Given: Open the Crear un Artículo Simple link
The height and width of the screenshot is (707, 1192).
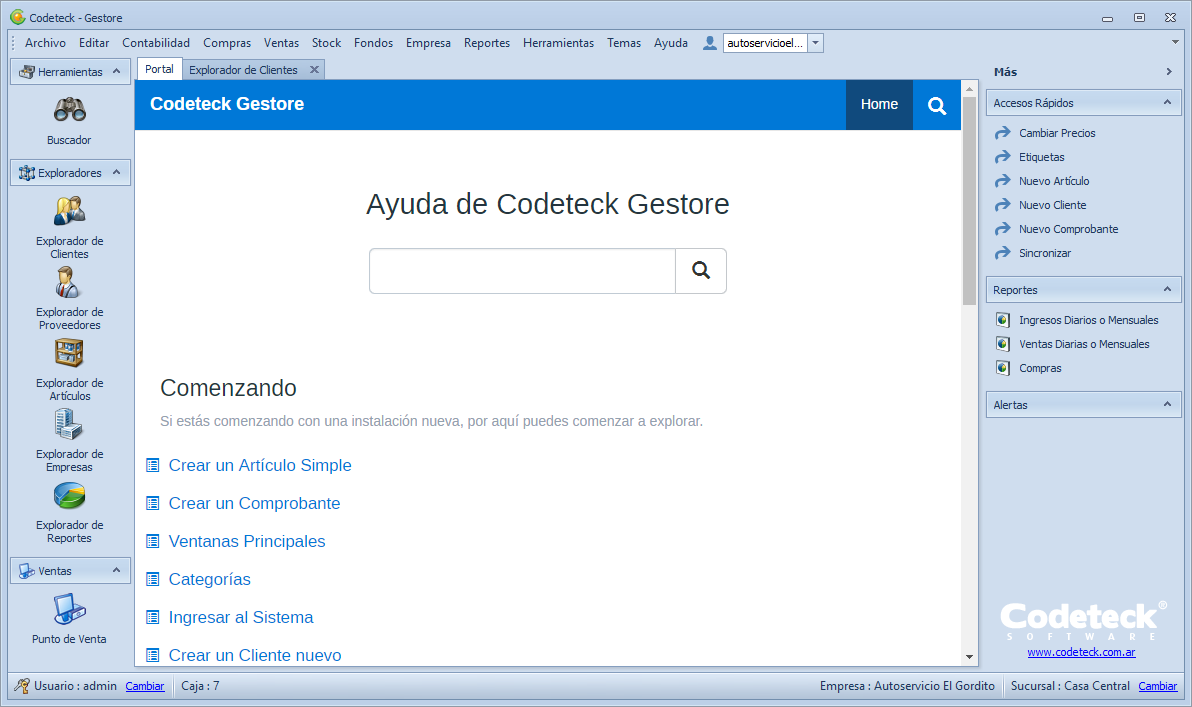Looking at the screenshot, I should click(x=260, y=466).
